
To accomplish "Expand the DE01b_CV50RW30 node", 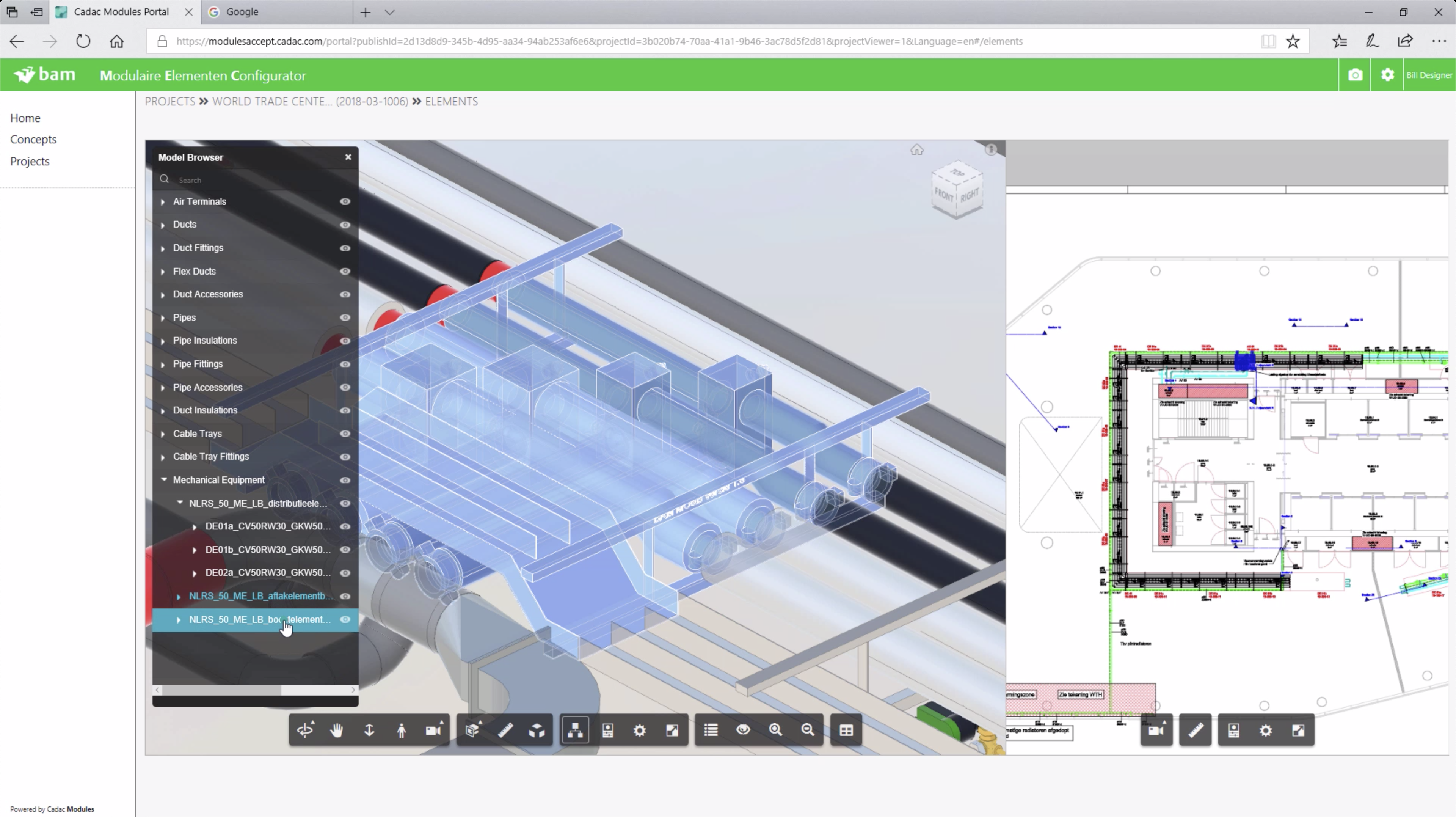I will pyautogui.click(x=195, y=550).
